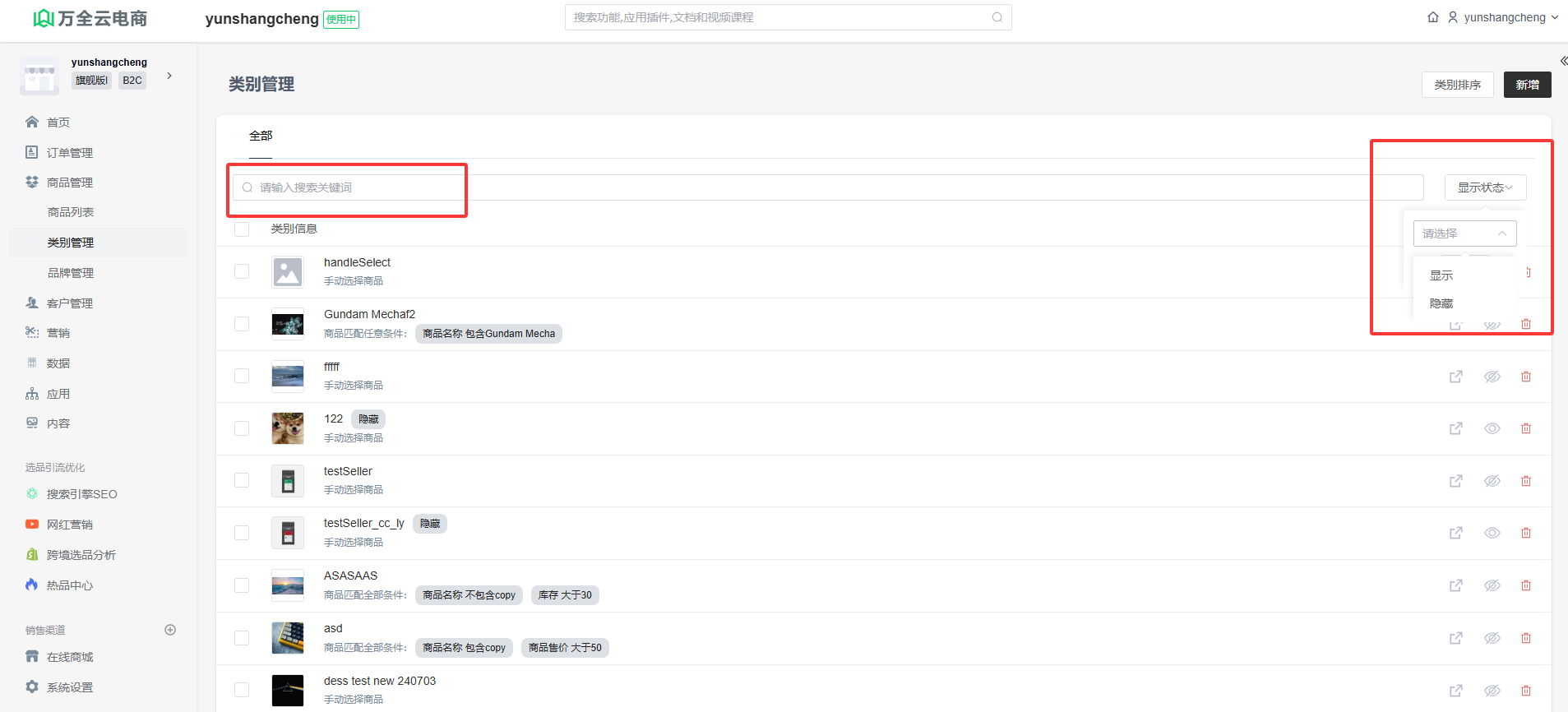
Task: Toggle visibility eye for testSeller_cc_ly
Action: tap(1492, 533)
